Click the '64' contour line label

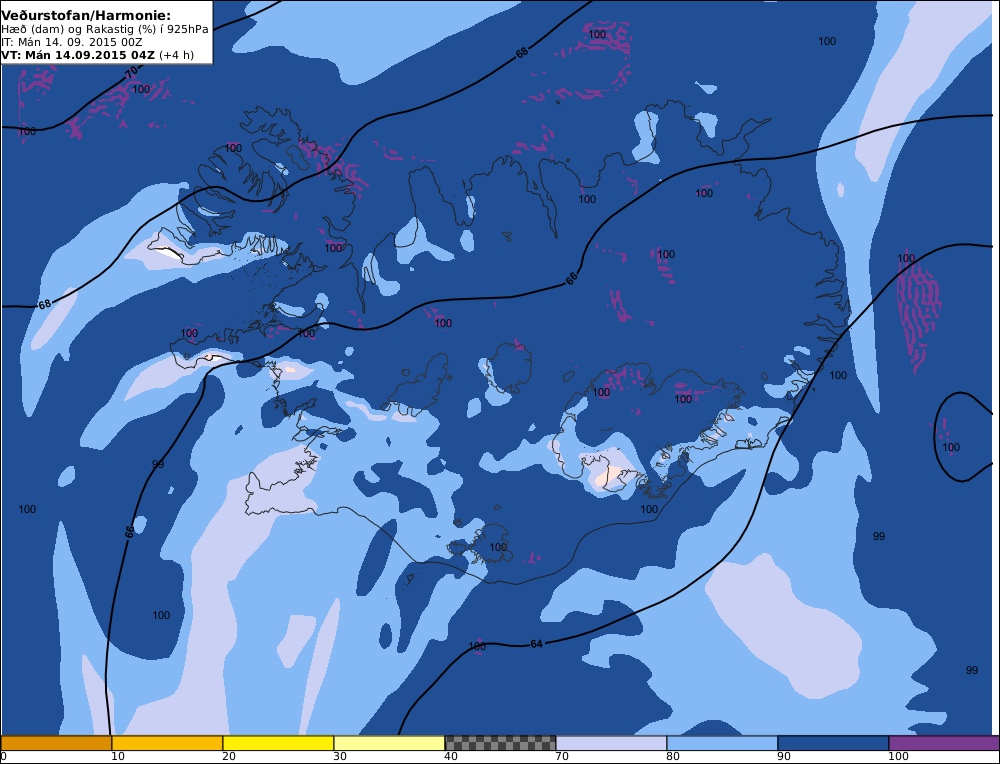coord(536,644)
